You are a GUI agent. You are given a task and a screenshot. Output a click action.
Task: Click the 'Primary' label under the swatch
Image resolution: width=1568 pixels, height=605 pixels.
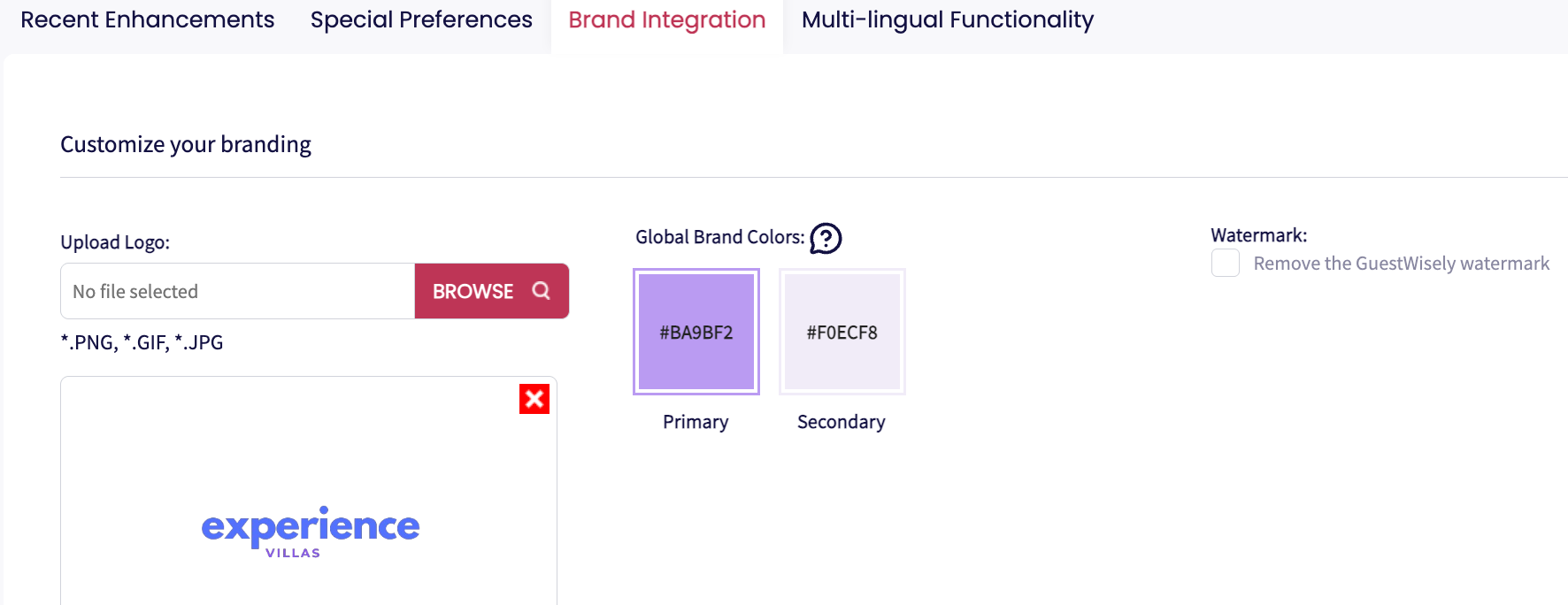coord(696,422)
